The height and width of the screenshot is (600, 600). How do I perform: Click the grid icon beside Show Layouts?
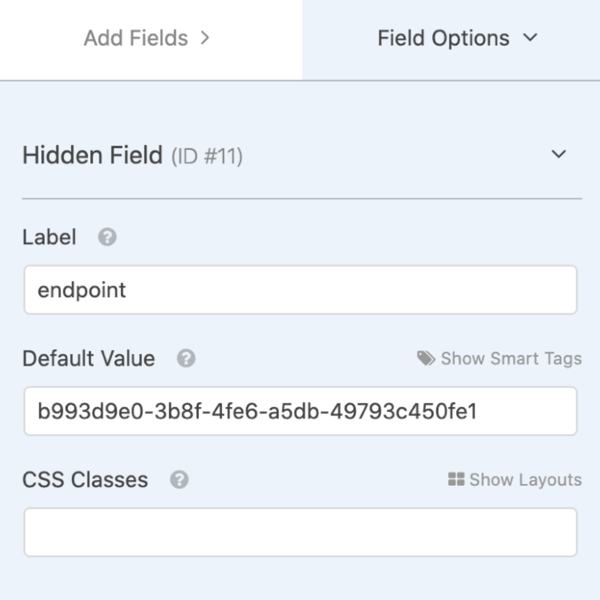[x=456, y=480]
